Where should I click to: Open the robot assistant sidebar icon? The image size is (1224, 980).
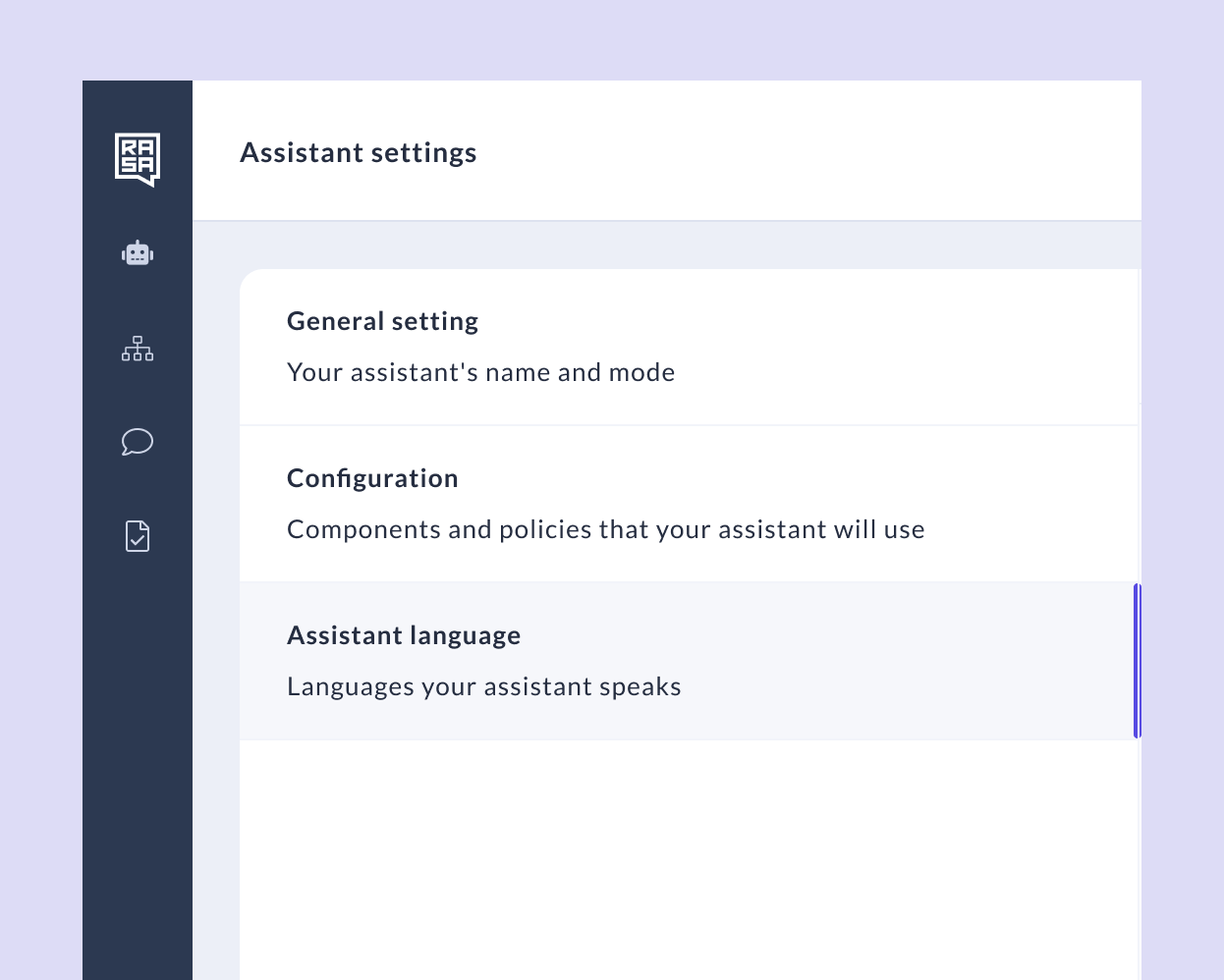click(x=138, y=252)
